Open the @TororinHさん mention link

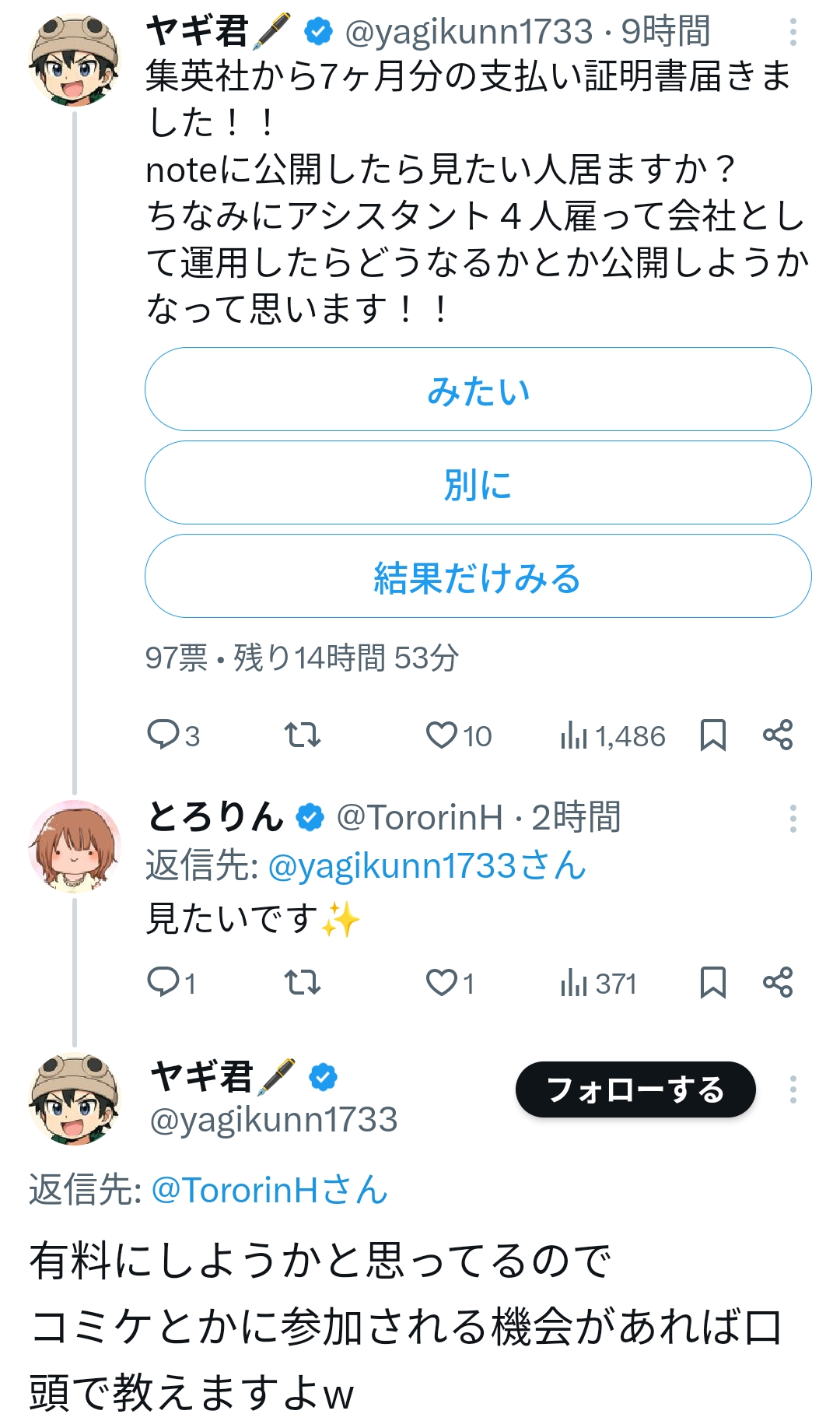point(269,1190)
